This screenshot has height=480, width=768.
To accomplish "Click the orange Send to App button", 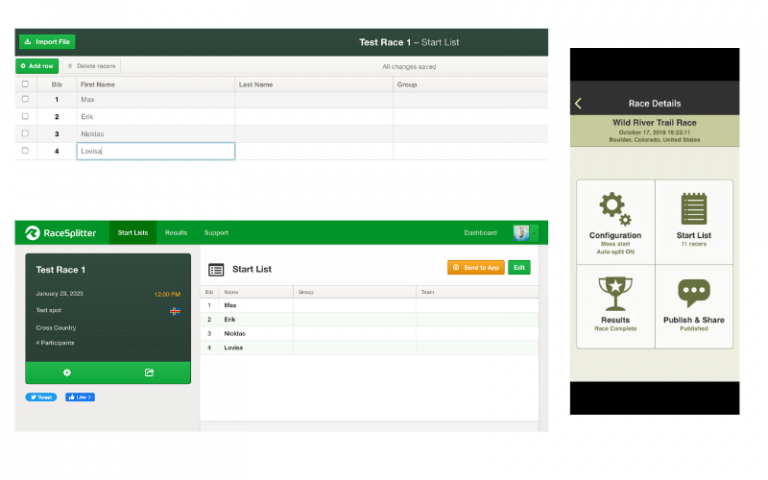I will click(x=475, y=268).
